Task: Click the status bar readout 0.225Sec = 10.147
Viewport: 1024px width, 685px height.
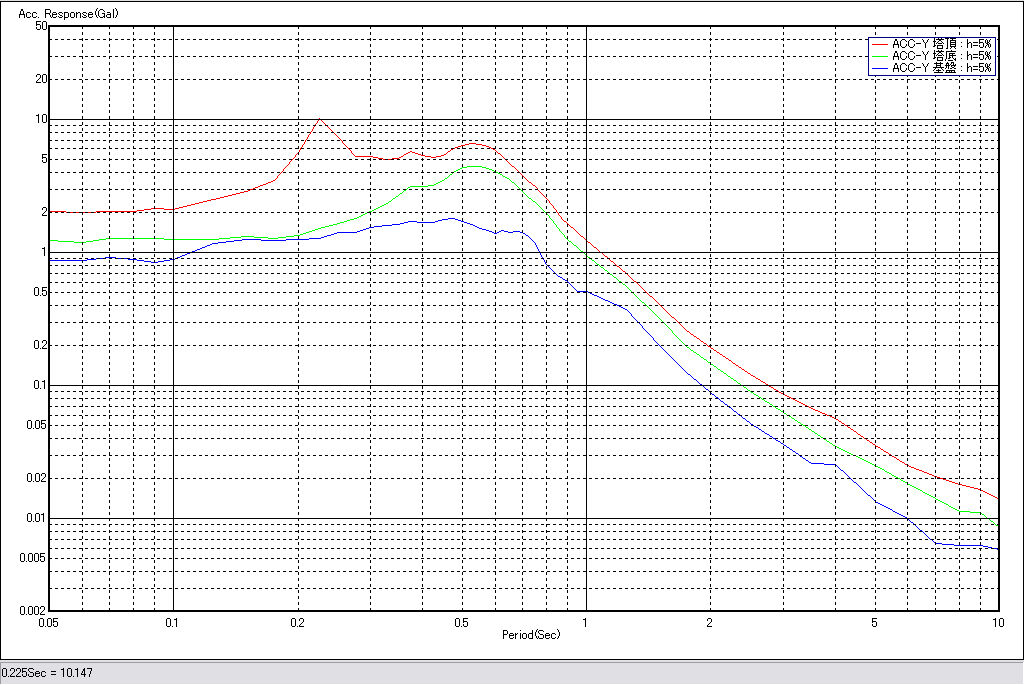Action: click(x=42, y=673)
